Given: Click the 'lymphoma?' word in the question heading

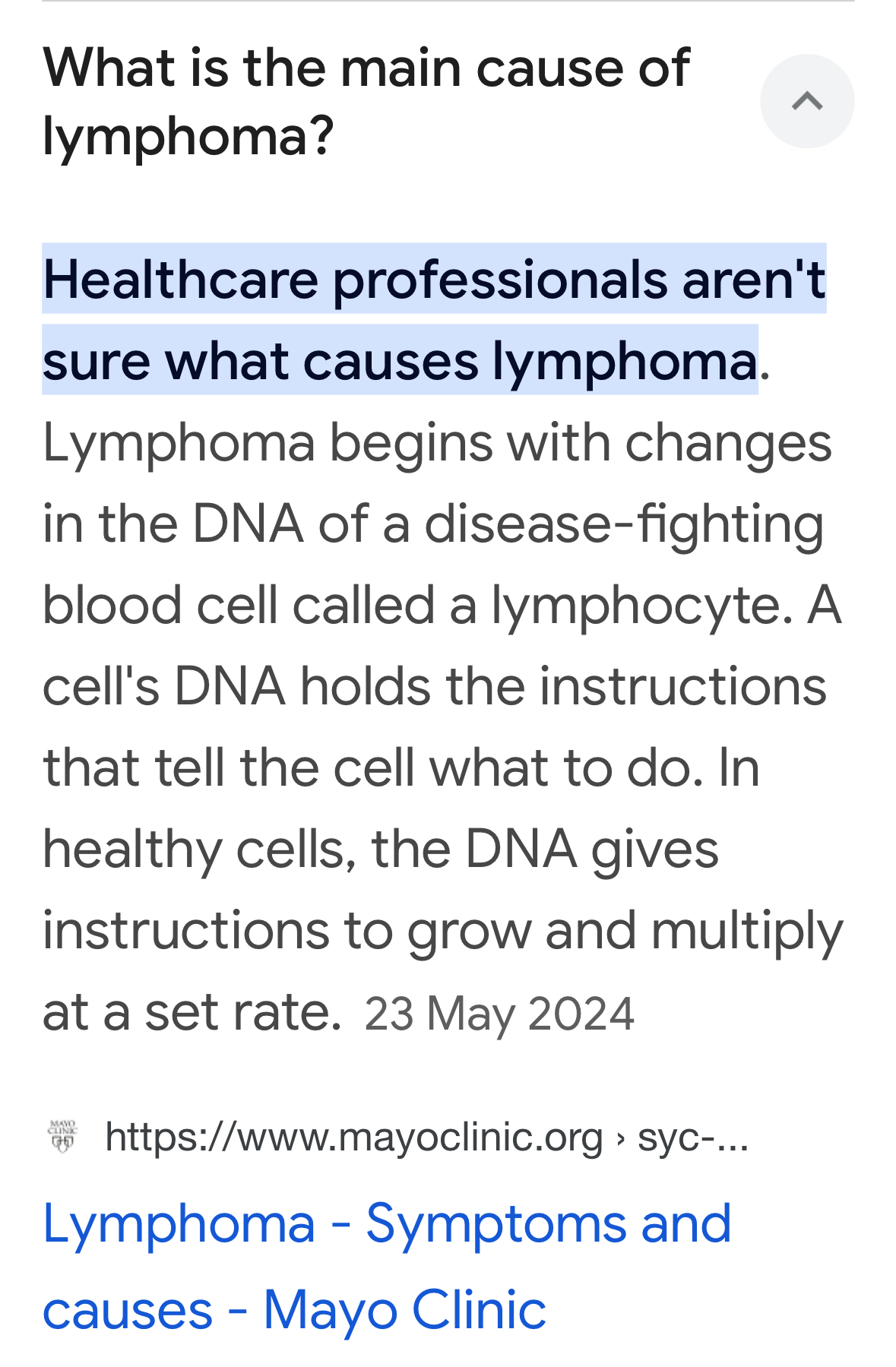Looking at the screenshot, I should click(x=188, y=138).
